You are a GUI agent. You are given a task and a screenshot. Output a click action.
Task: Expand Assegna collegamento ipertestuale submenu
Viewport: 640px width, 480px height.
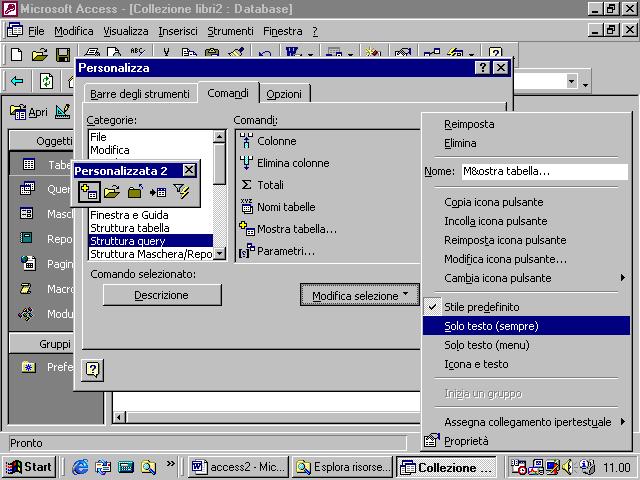point(526,422)
